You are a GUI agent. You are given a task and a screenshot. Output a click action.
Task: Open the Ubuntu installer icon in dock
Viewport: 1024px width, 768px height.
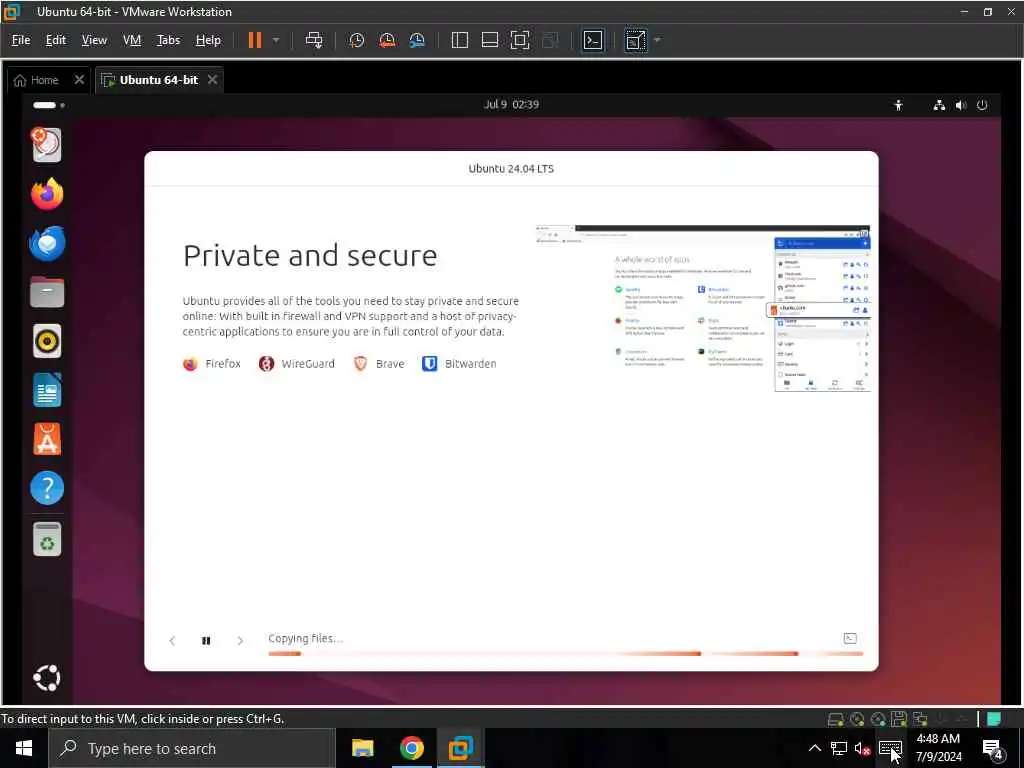point(47,144)
